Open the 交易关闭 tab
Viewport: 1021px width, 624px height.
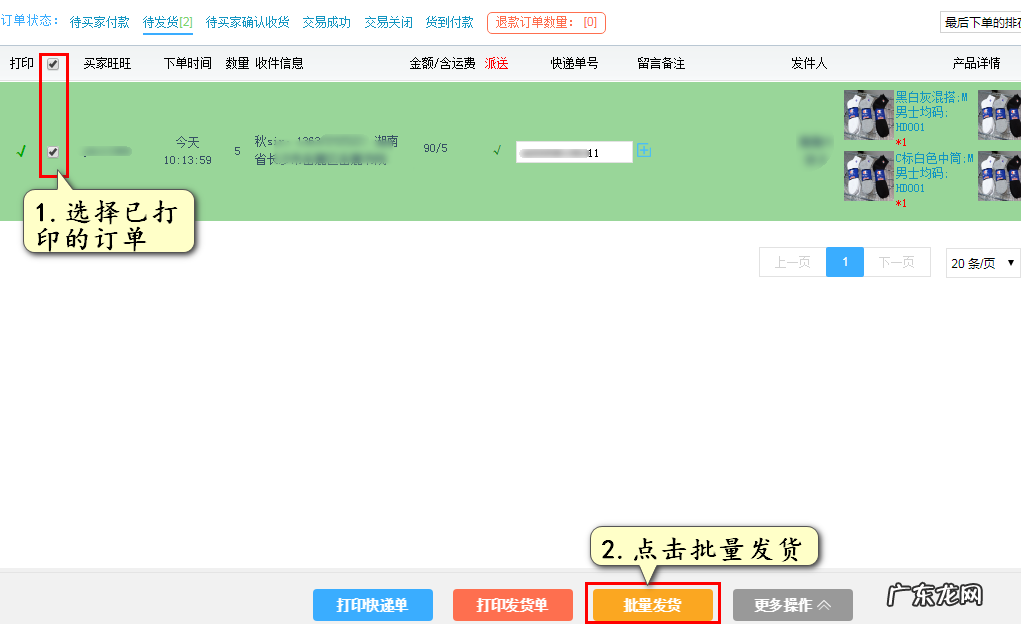pos(387,20)
